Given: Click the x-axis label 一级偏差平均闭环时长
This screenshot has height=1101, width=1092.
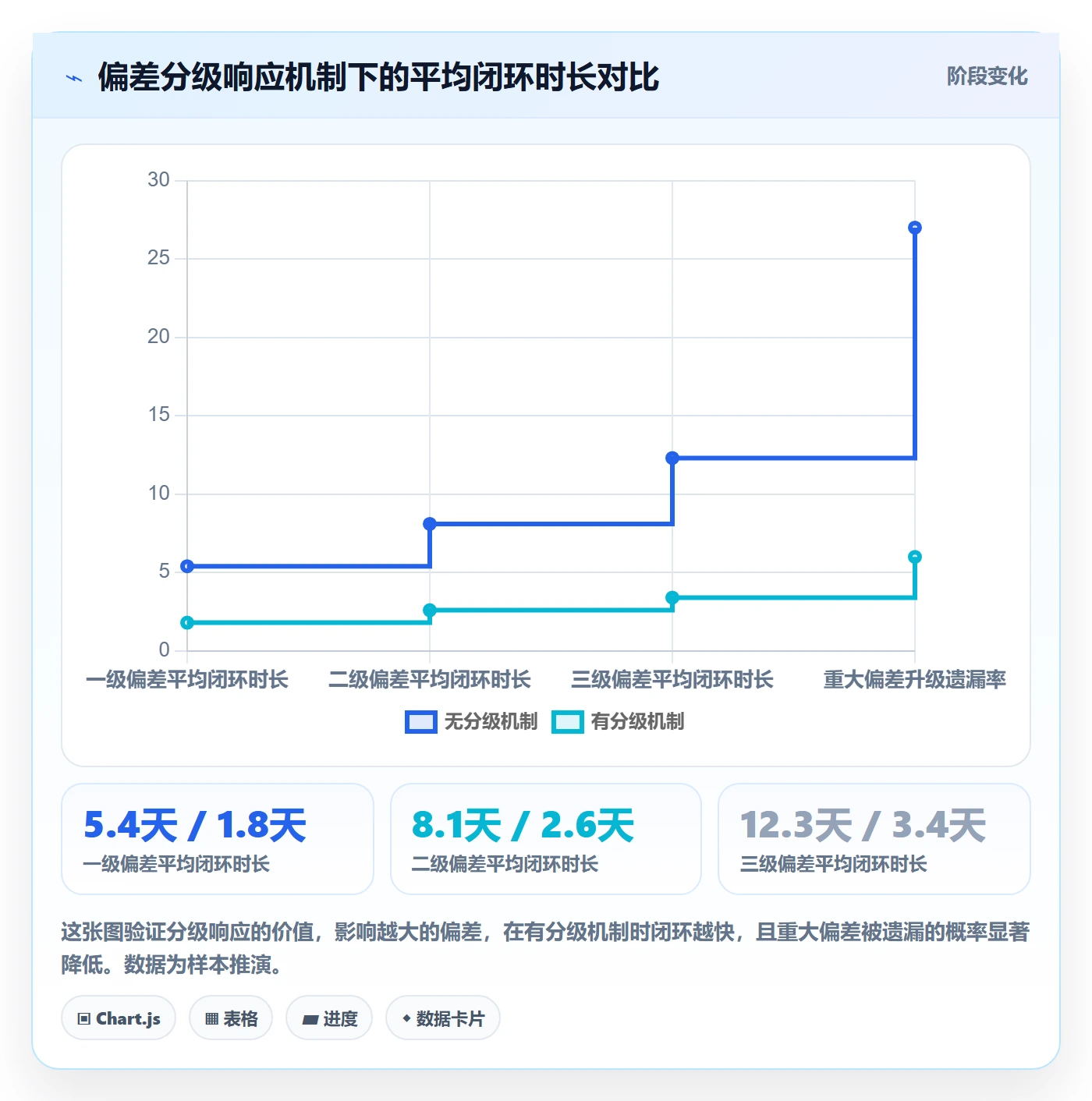Looking at the screenshot, I should click(x=187, y=680).
